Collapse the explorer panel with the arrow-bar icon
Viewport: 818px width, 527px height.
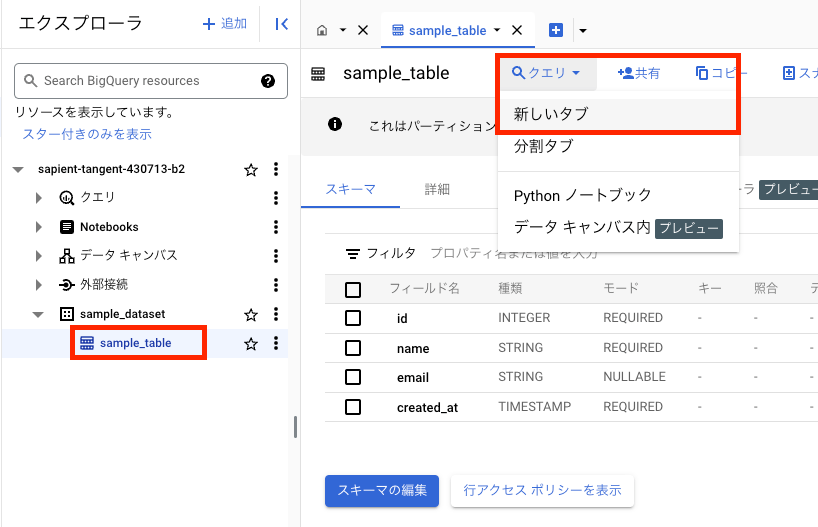[282, 24]
